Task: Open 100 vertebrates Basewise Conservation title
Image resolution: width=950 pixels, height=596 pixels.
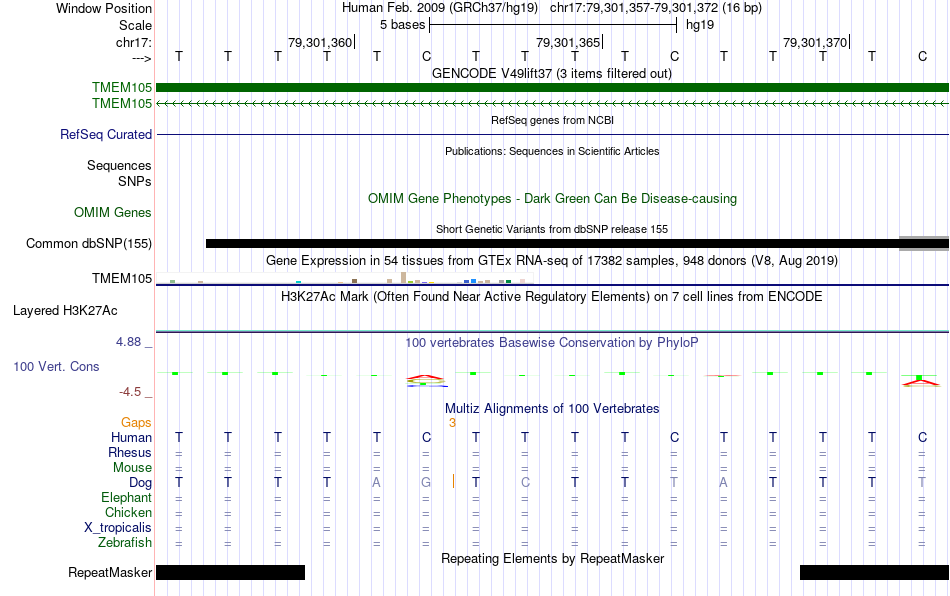Action: [552, 342]
